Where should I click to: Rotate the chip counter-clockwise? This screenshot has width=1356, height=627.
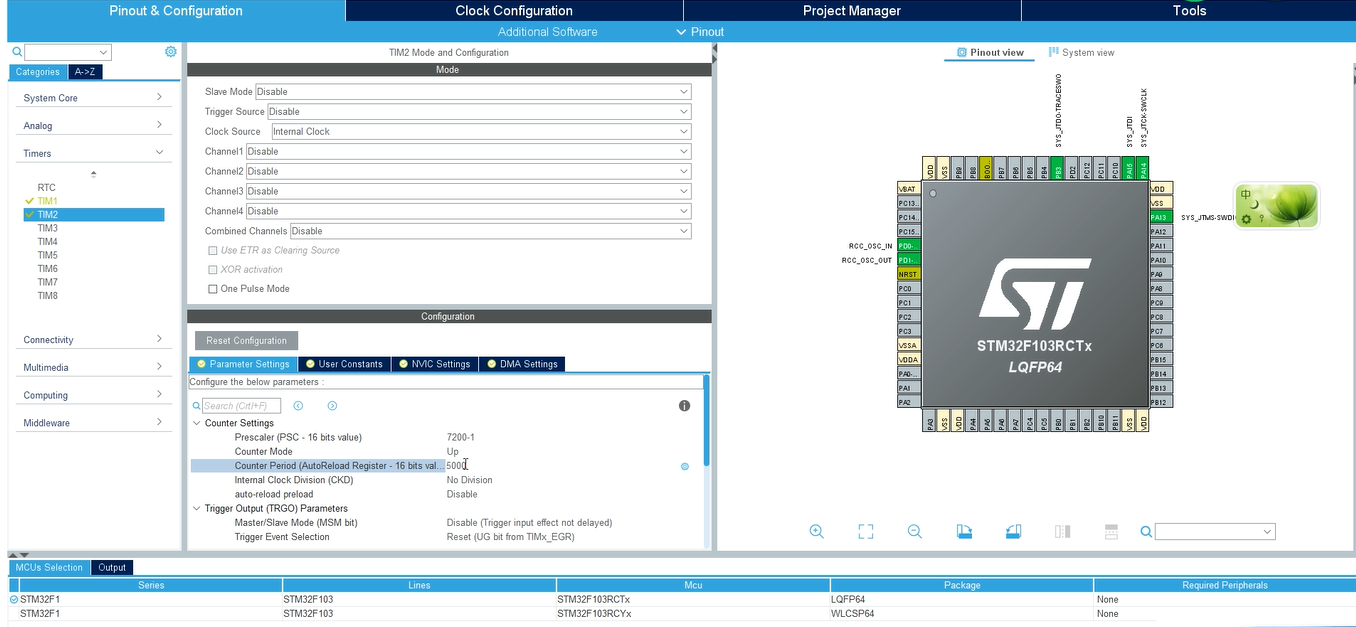[1013, 532]
